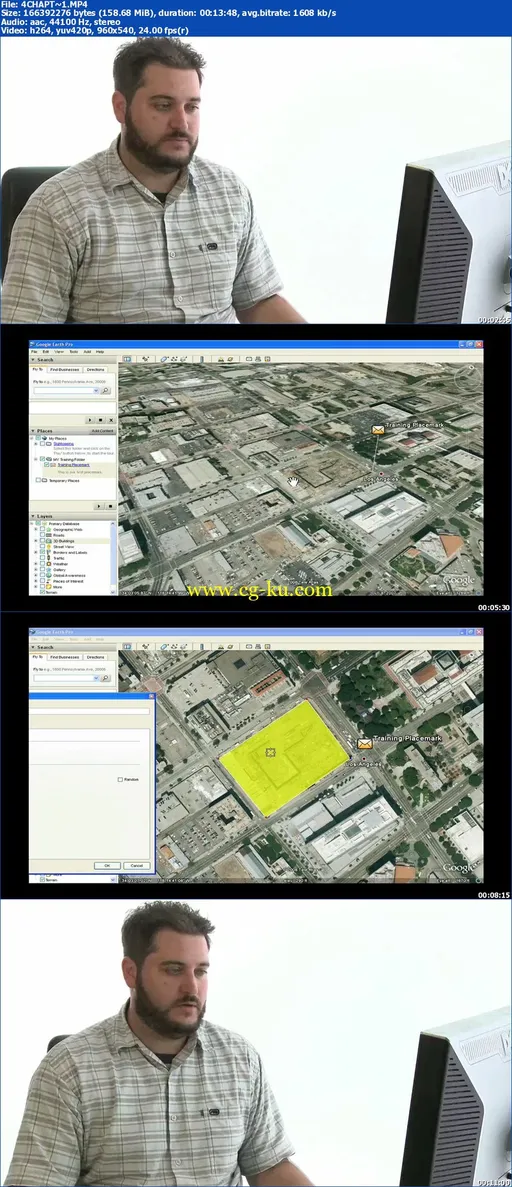Switch to Find Businesses tab in 00:05:30 frame
This screenshot has width=512, height=1187.
[64, 369]
